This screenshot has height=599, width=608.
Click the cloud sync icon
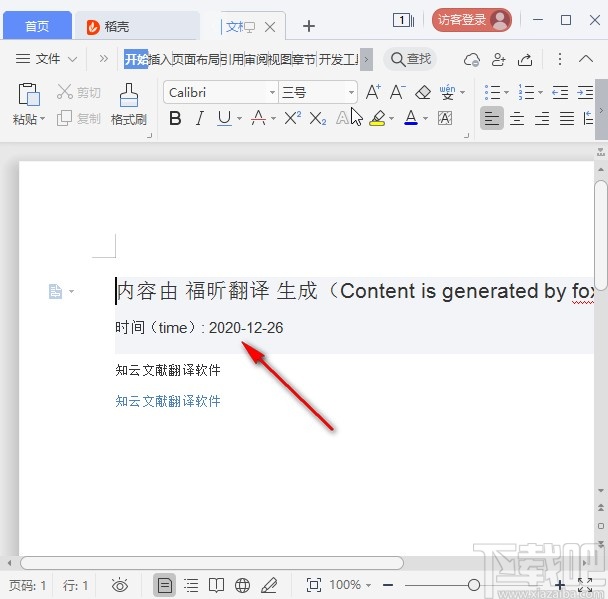(472, 59)
